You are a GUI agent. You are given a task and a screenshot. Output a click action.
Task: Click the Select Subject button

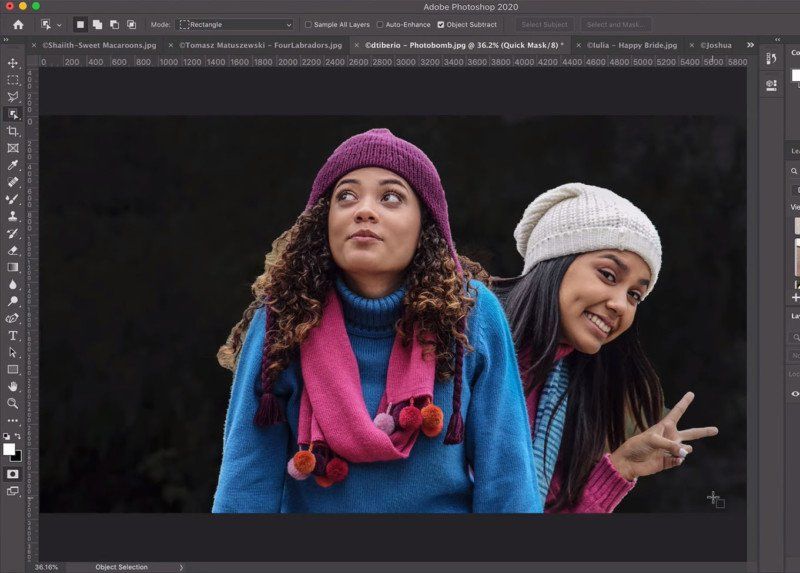tap(544, 24)
